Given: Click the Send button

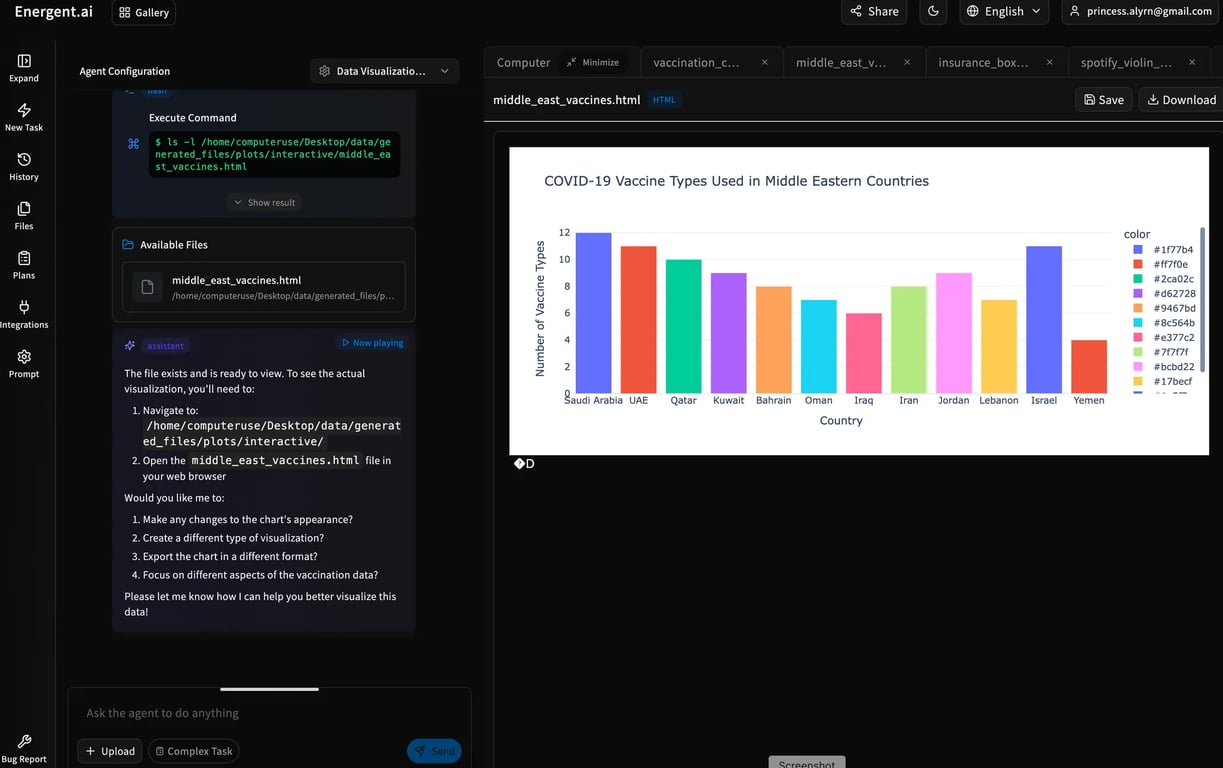Looking at the screenshot, I should [434, 751].
